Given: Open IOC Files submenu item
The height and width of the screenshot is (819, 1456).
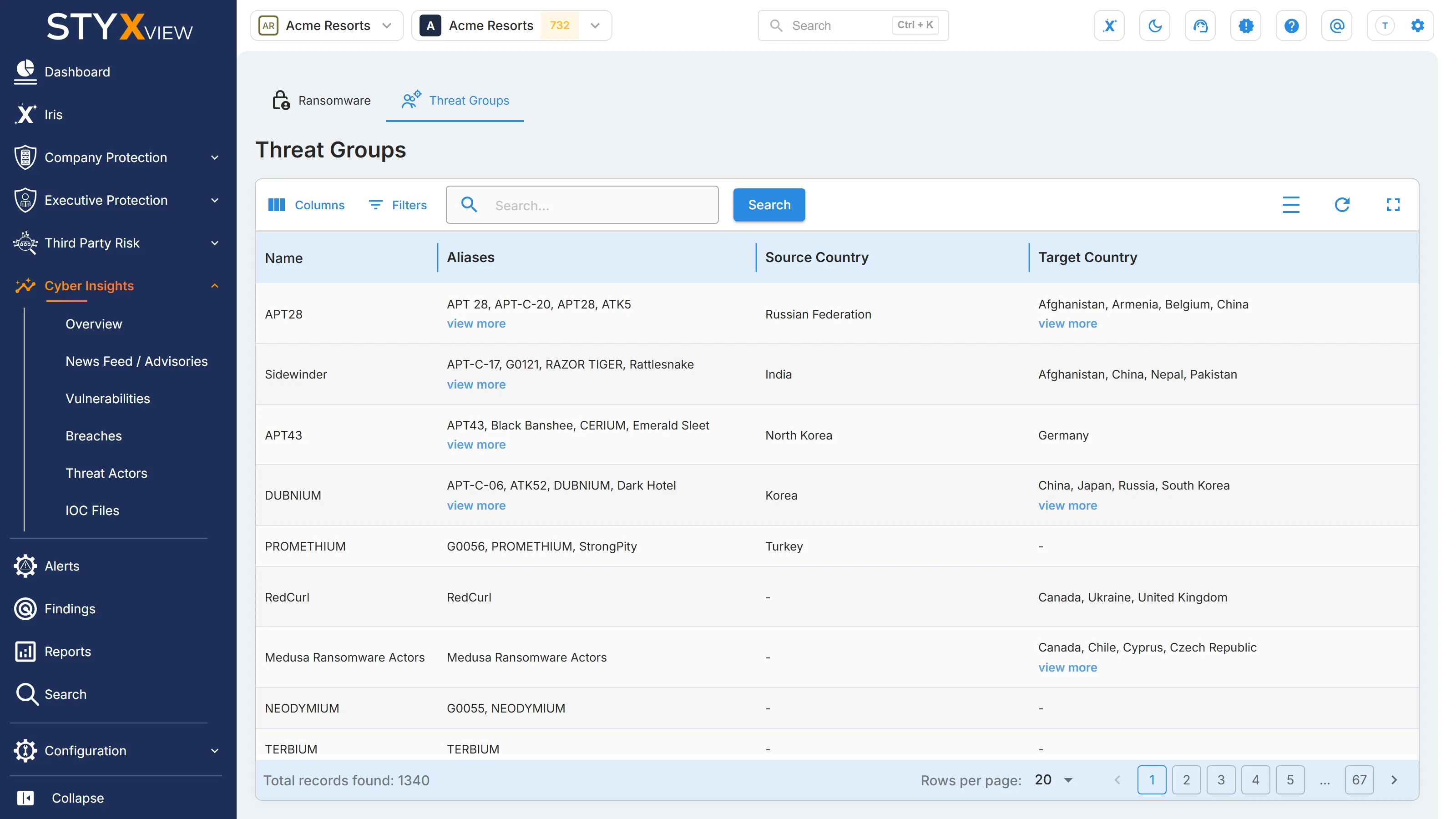Looking at the screenshot, I should coord(92,511).
